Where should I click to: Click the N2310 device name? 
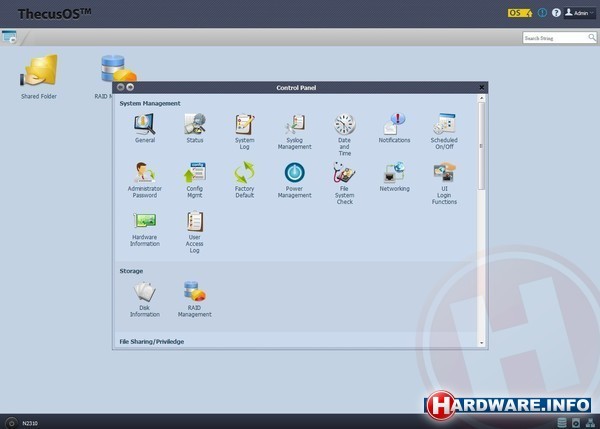(x=30, y=423)
